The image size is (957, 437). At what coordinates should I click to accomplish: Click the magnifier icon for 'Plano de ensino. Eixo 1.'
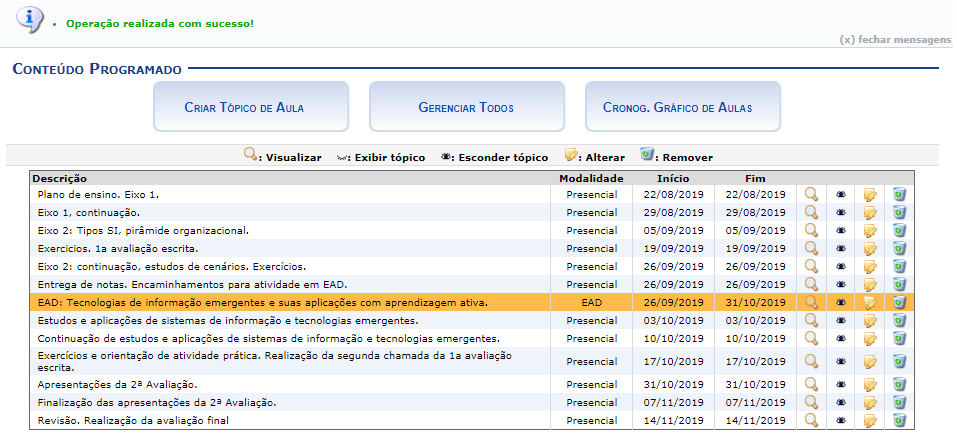tap(811, 194)
